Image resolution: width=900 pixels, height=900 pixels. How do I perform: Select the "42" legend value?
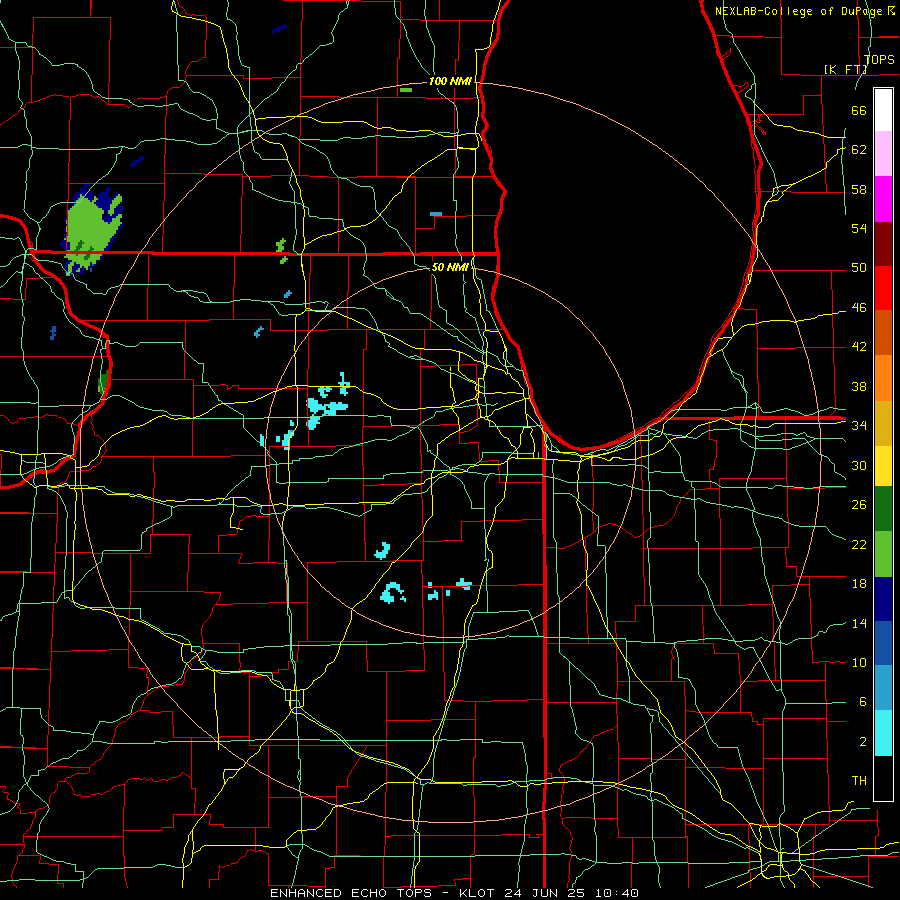coord(859,346)
